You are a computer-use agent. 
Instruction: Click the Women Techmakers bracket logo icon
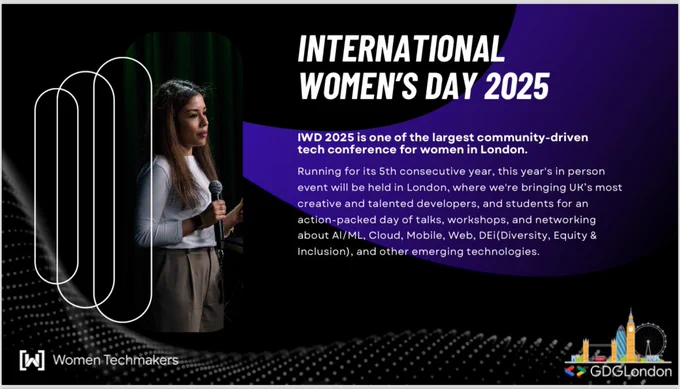32,360
